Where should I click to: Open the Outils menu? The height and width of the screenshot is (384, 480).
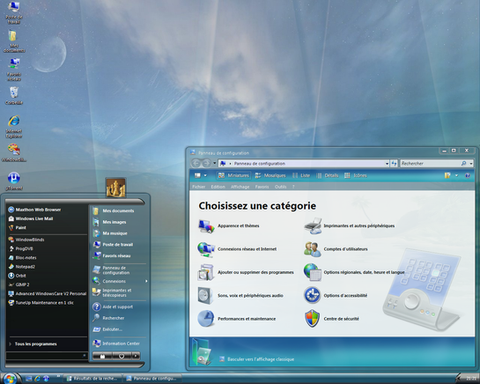[280, 187]
